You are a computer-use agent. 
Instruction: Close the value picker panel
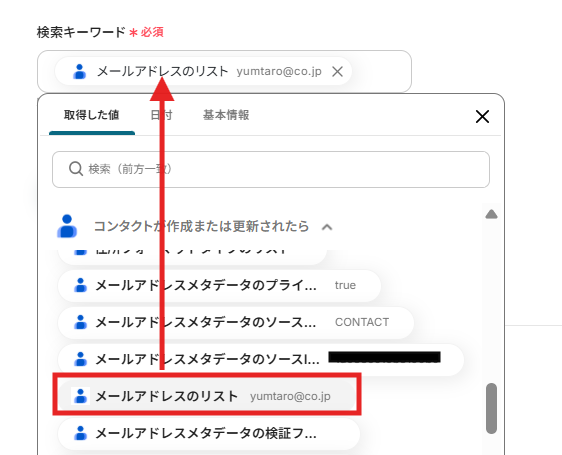(482, 117)
